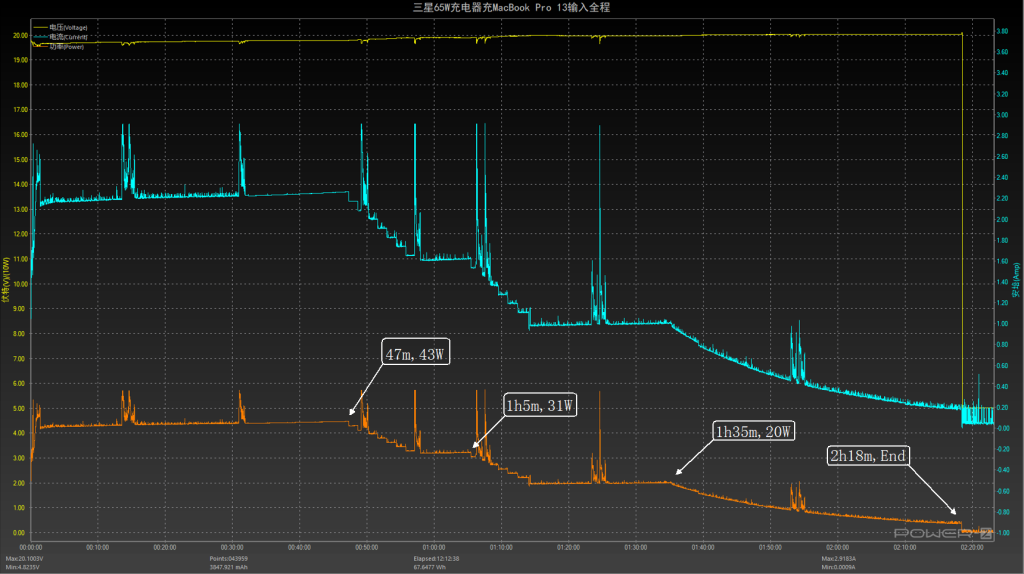Click the 00:00:00 time axis label

(31, 548)
